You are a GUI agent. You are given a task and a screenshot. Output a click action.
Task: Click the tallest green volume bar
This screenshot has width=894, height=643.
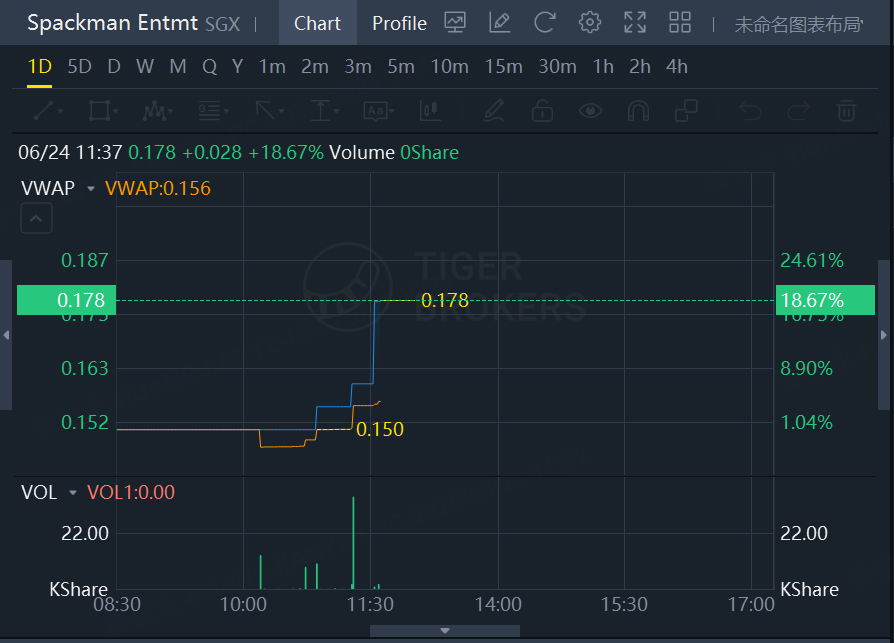(353, 543)
